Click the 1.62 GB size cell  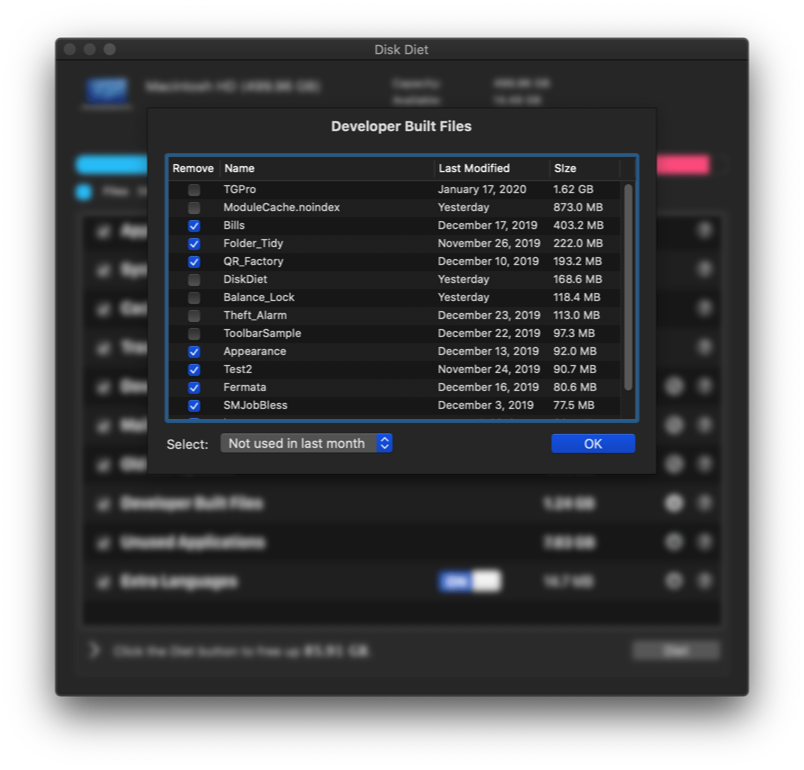pos(573,189)
